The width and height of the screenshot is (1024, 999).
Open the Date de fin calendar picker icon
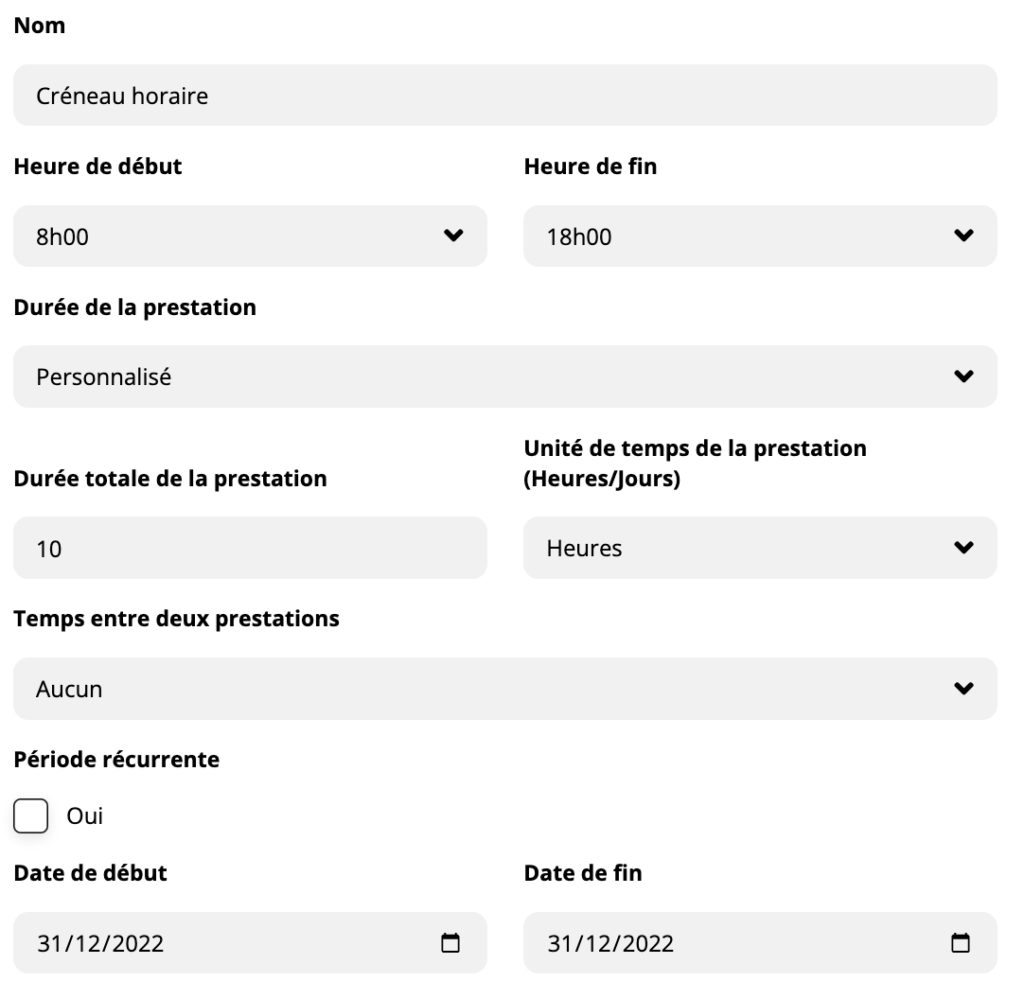(961, 942)
